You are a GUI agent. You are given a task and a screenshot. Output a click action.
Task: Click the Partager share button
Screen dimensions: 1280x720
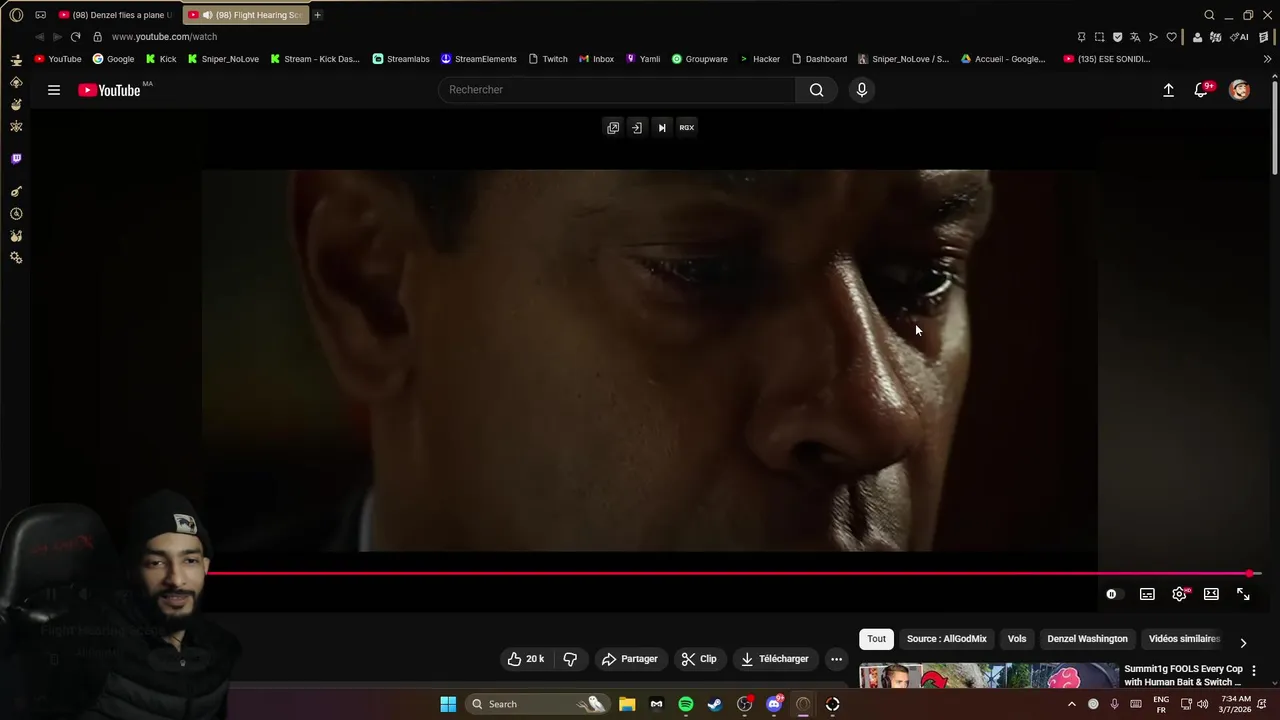(x=629, y=659)
